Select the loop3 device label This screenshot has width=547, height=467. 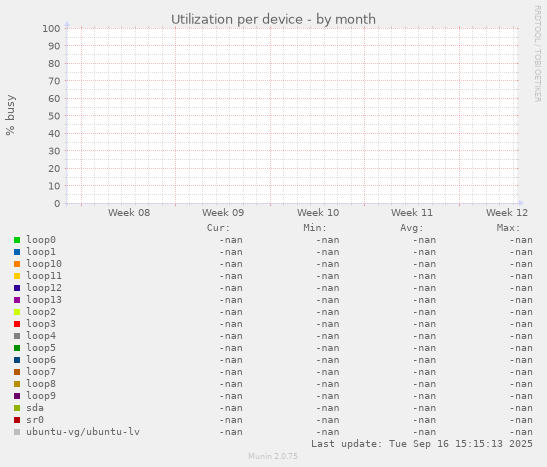coord(41,324)
